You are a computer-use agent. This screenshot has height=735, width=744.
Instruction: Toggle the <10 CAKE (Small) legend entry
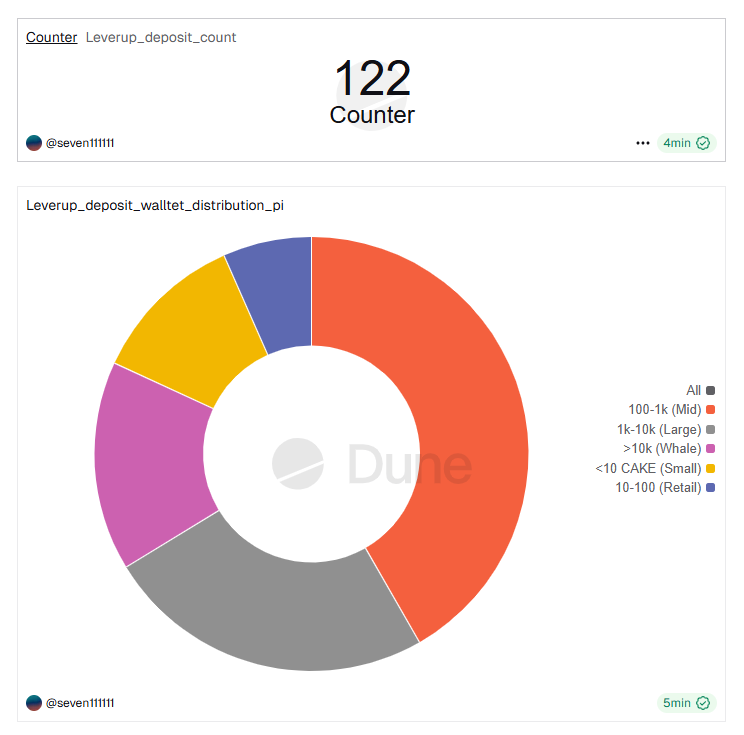click(x=655, y=468)
